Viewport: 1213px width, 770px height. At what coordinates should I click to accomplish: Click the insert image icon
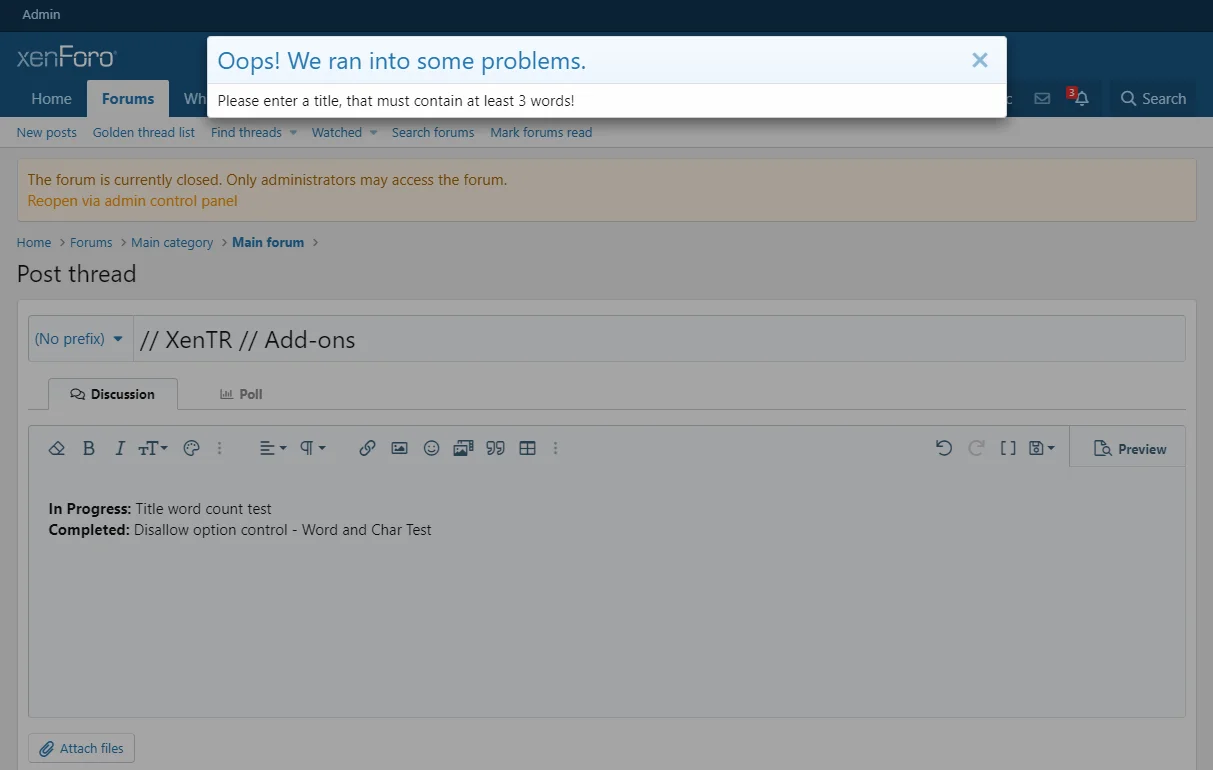[399, 448]
